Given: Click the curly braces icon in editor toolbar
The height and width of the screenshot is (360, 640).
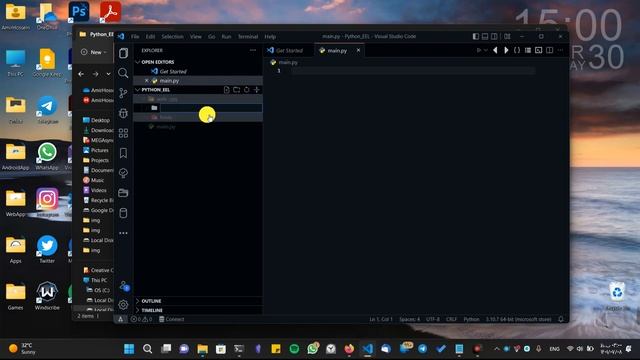Looking at the screenshot, I should coord(517,50).
